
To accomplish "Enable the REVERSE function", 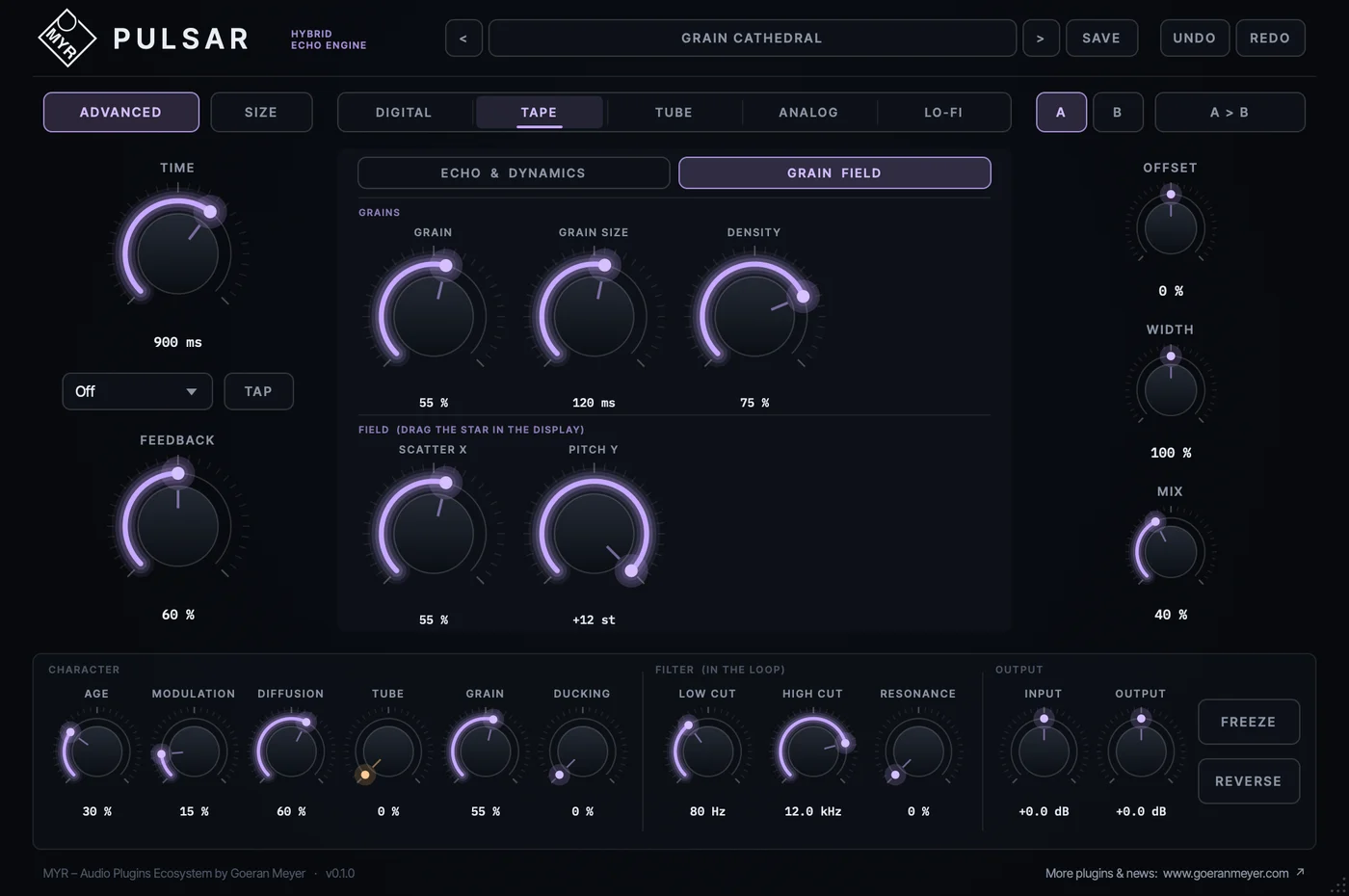I will (1249, 781).
